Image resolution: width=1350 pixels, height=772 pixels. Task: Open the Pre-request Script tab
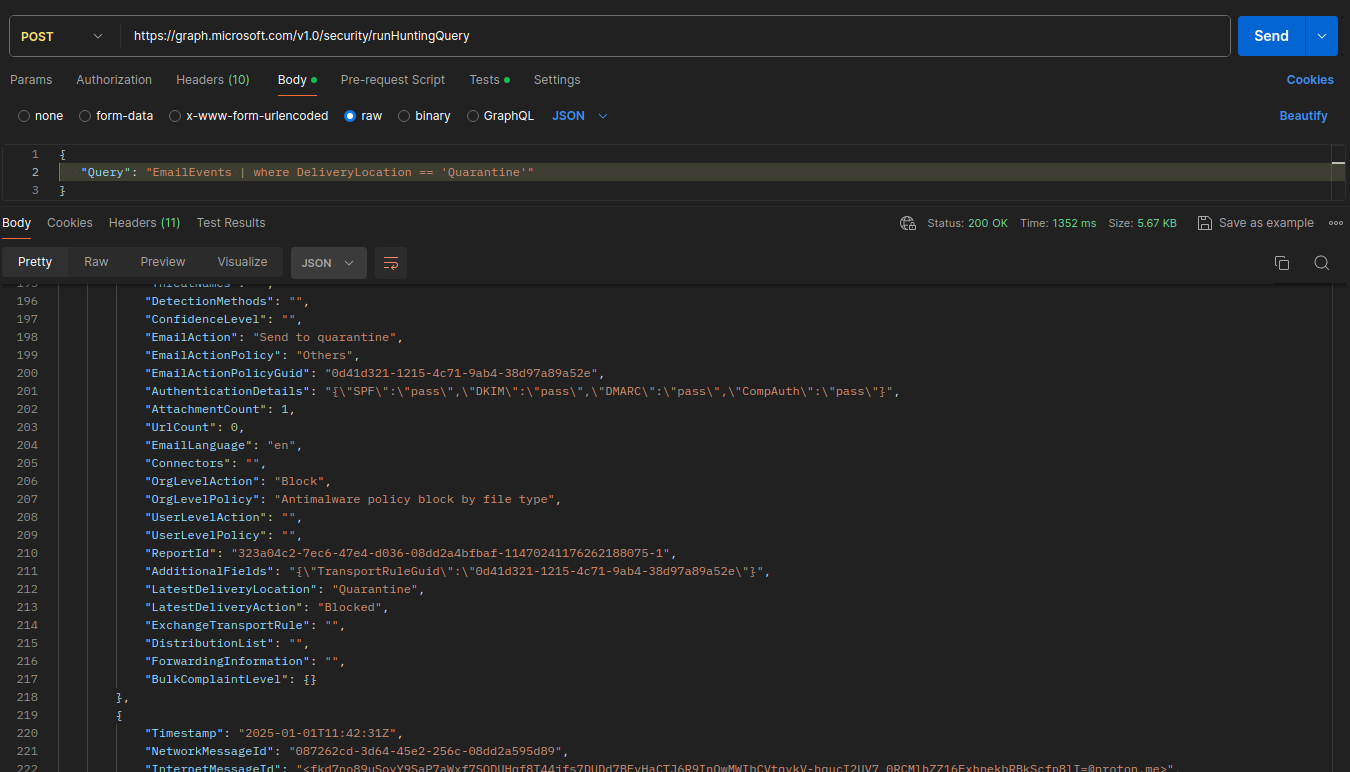(393, 80)
